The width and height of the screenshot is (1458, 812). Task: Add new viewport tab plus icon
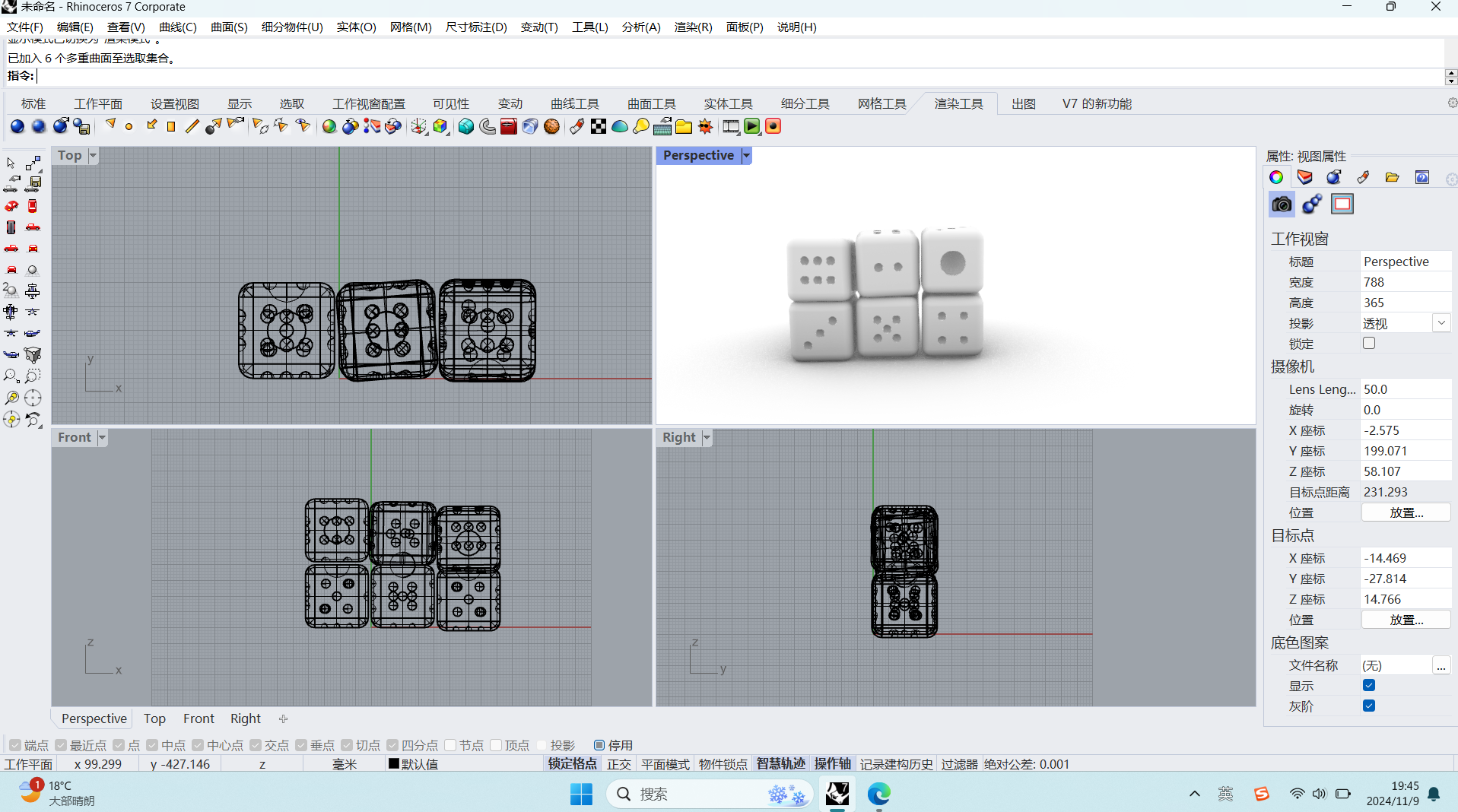click(283, 718)
